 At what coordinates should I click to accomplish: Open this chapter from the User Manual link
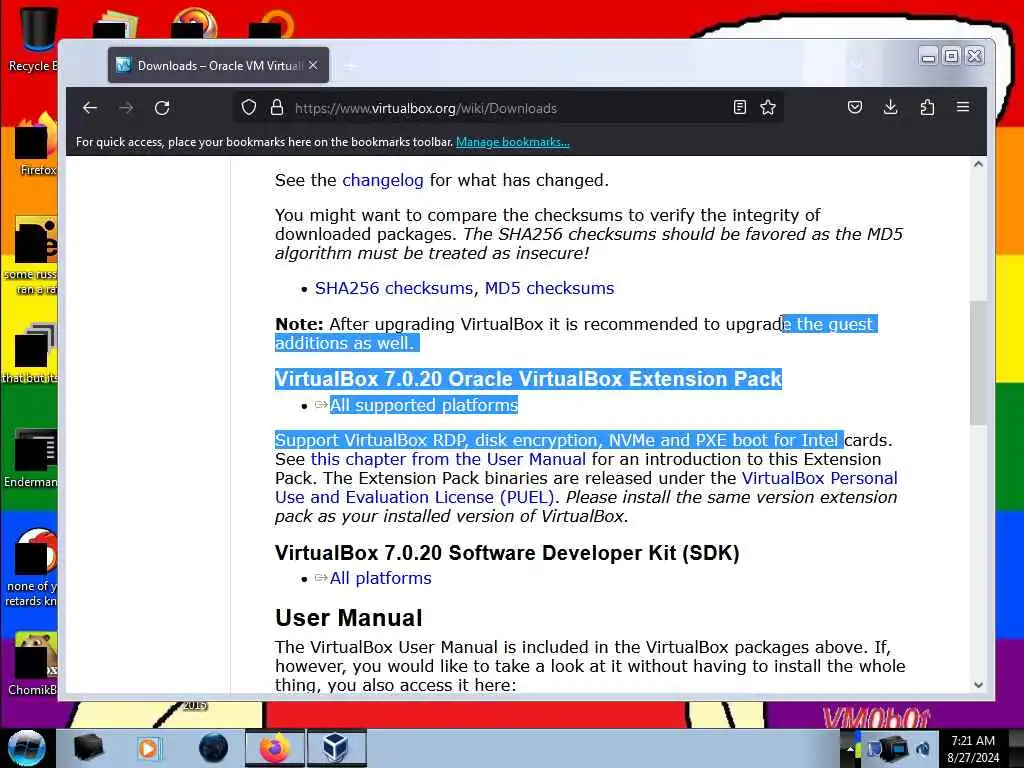(448, 459)
